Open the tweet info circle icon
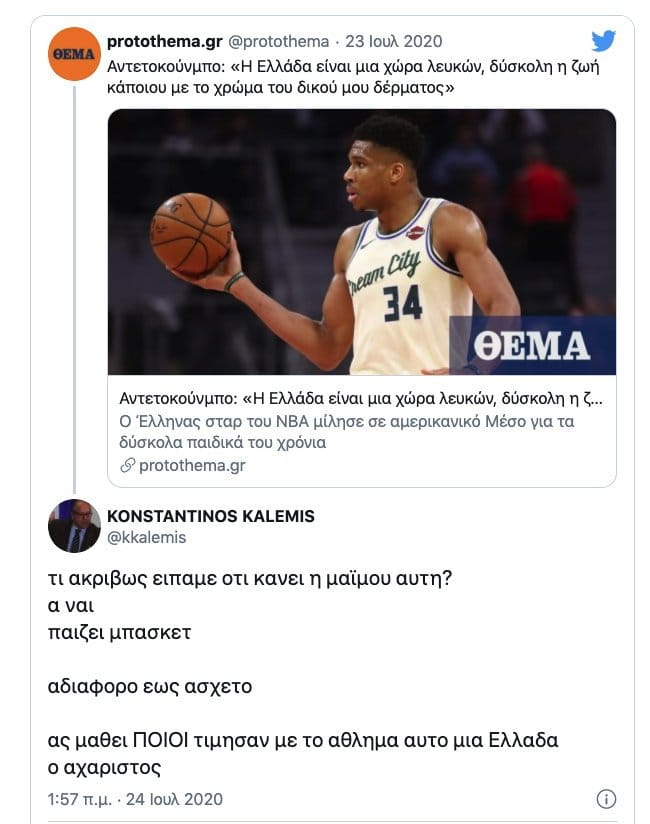The width and height of the screenshot is (650, 824). pos(606,799)
